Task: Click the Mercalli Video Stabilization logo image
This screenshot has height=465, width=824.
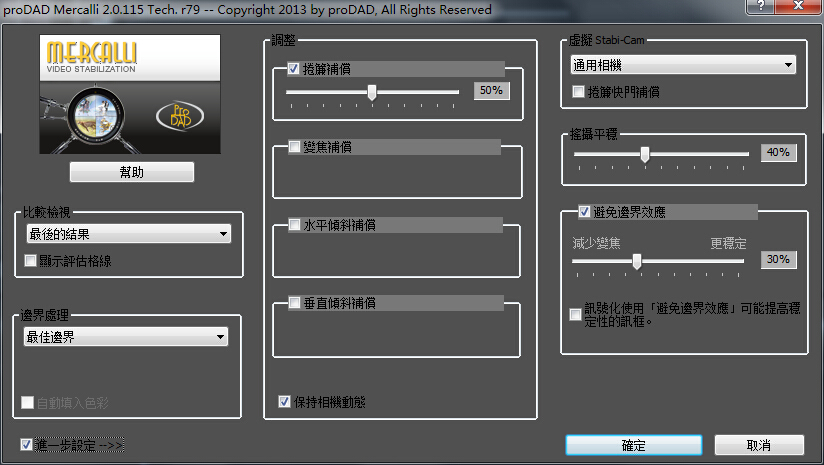Action: 130,94
